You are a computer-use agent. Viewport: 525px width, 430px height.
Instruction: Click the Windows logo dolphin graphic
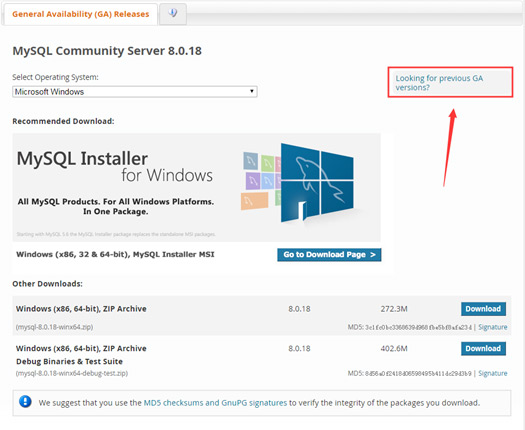pyautogui.click(x=316, y=183)
